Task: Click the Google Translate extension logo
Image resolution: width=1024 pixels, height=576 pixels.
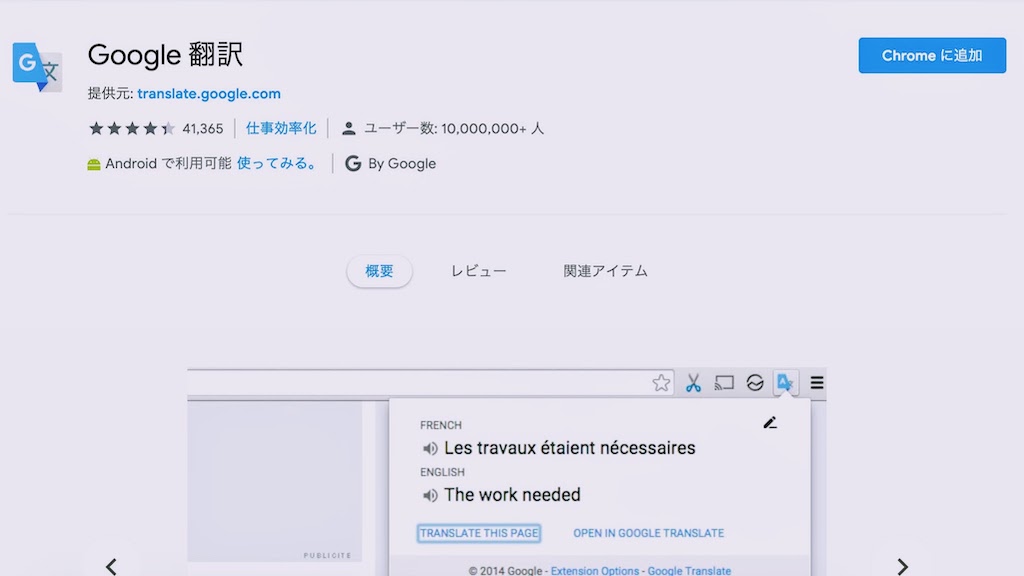Action: pos(37,67)
